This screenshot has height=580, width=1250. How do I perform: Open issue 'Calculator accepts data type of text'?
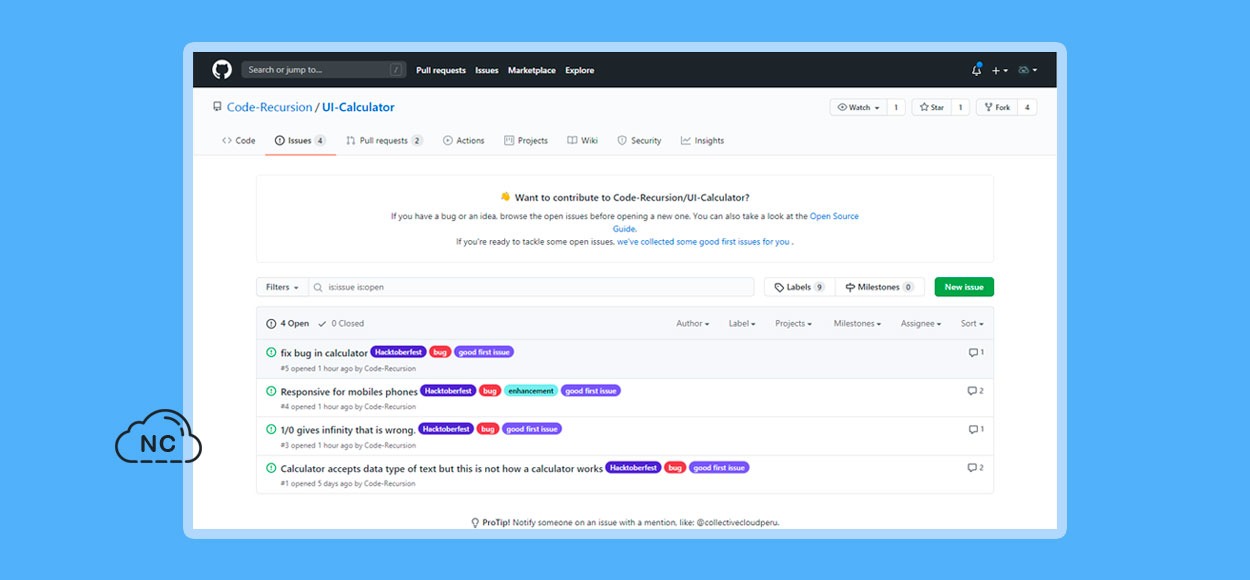[x=442, y=469]
